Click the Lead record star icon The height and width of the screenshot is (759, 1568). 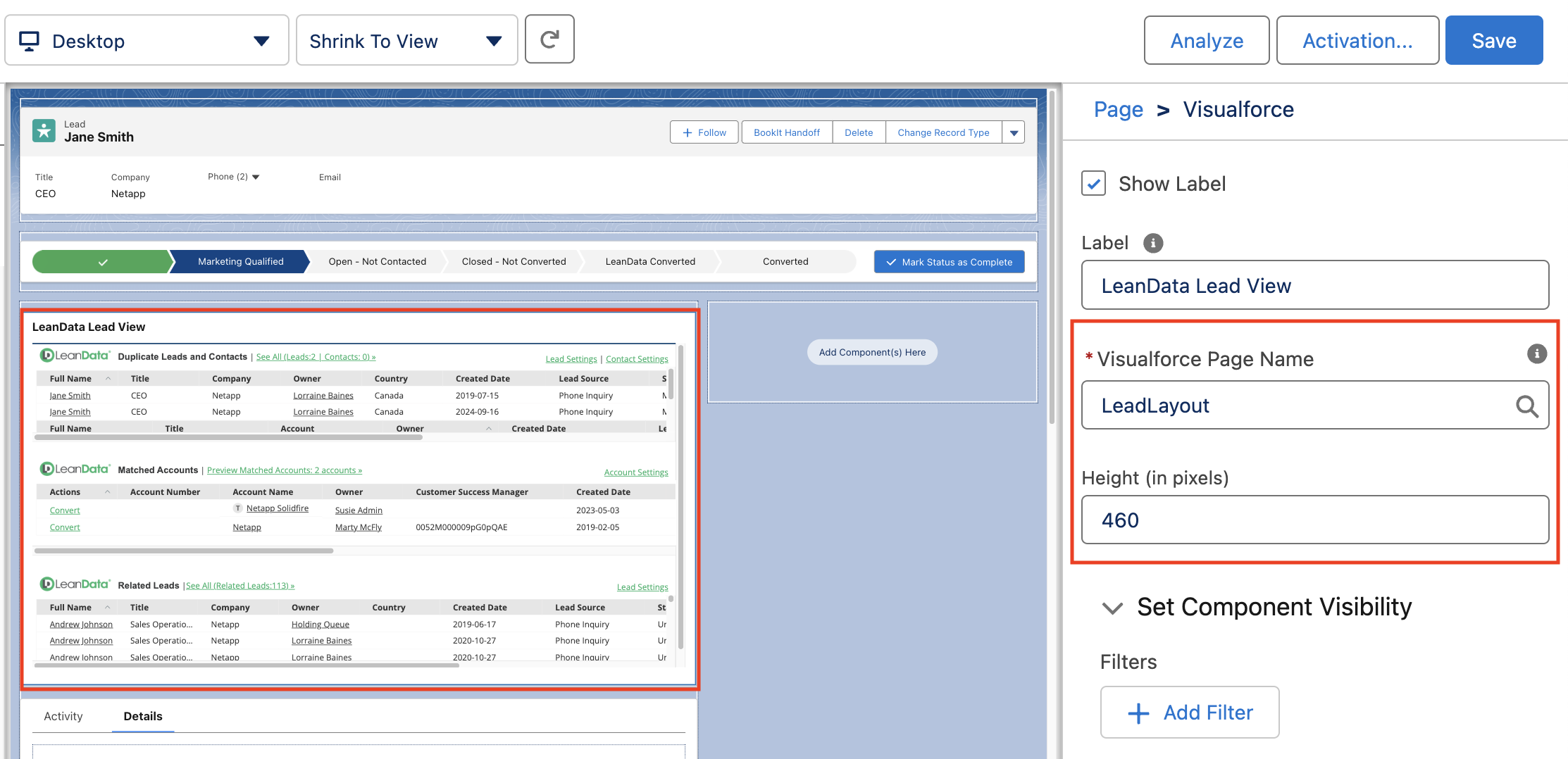[x=44, y=130]
